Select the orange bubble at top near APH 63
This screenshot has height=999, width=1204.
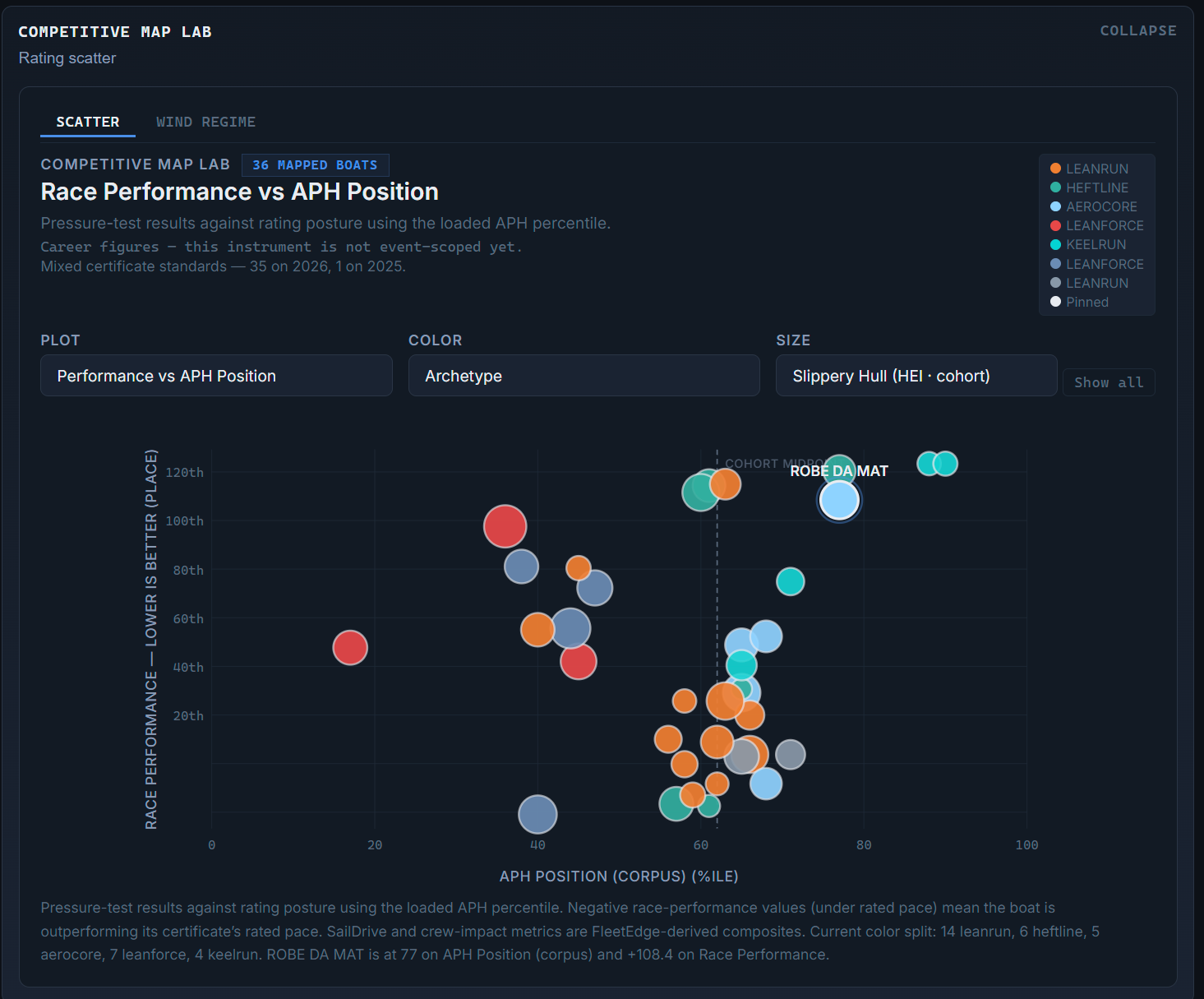(725, 484)
